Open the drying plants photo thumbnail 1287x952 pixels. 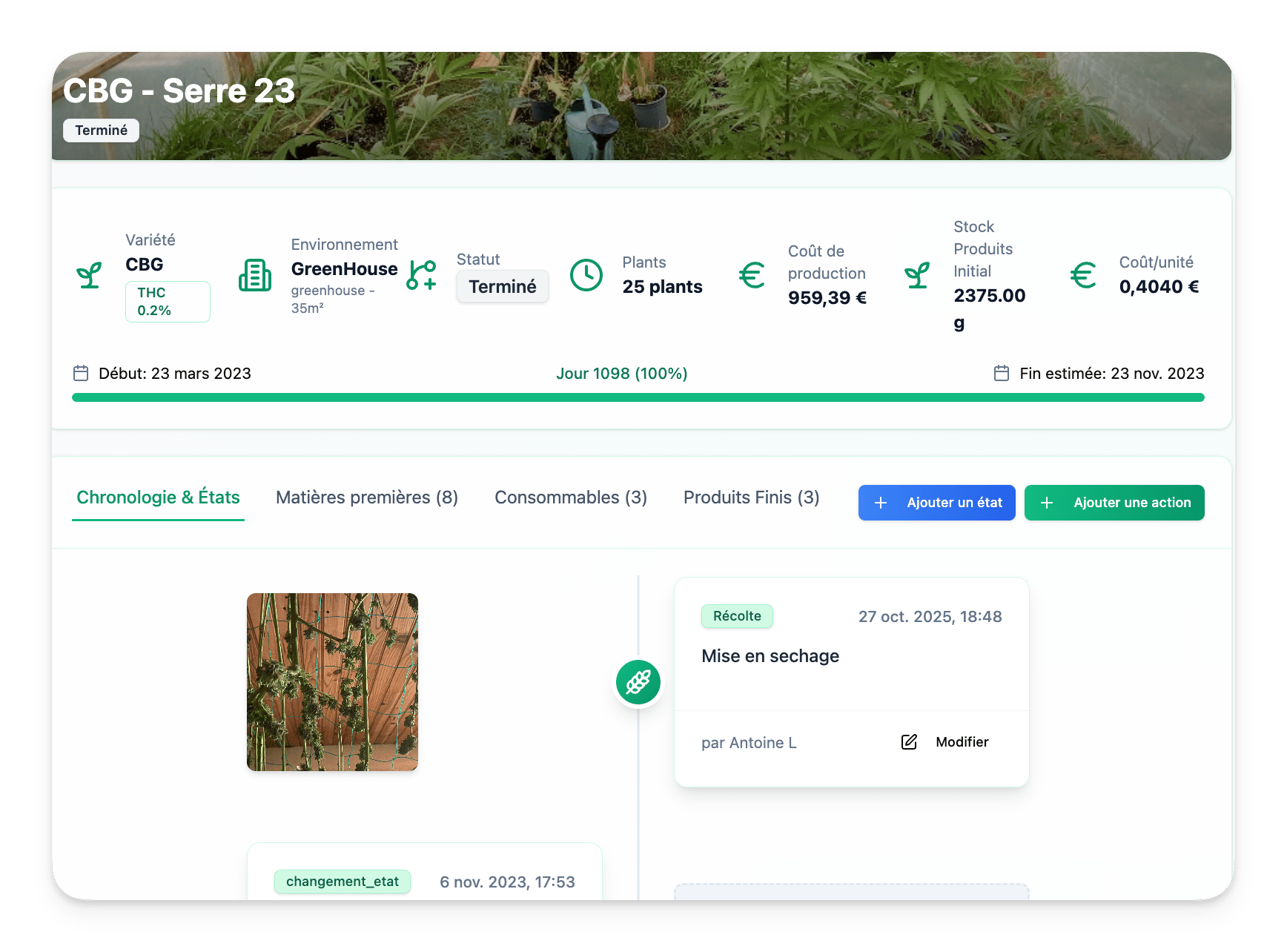click(332, 682)
